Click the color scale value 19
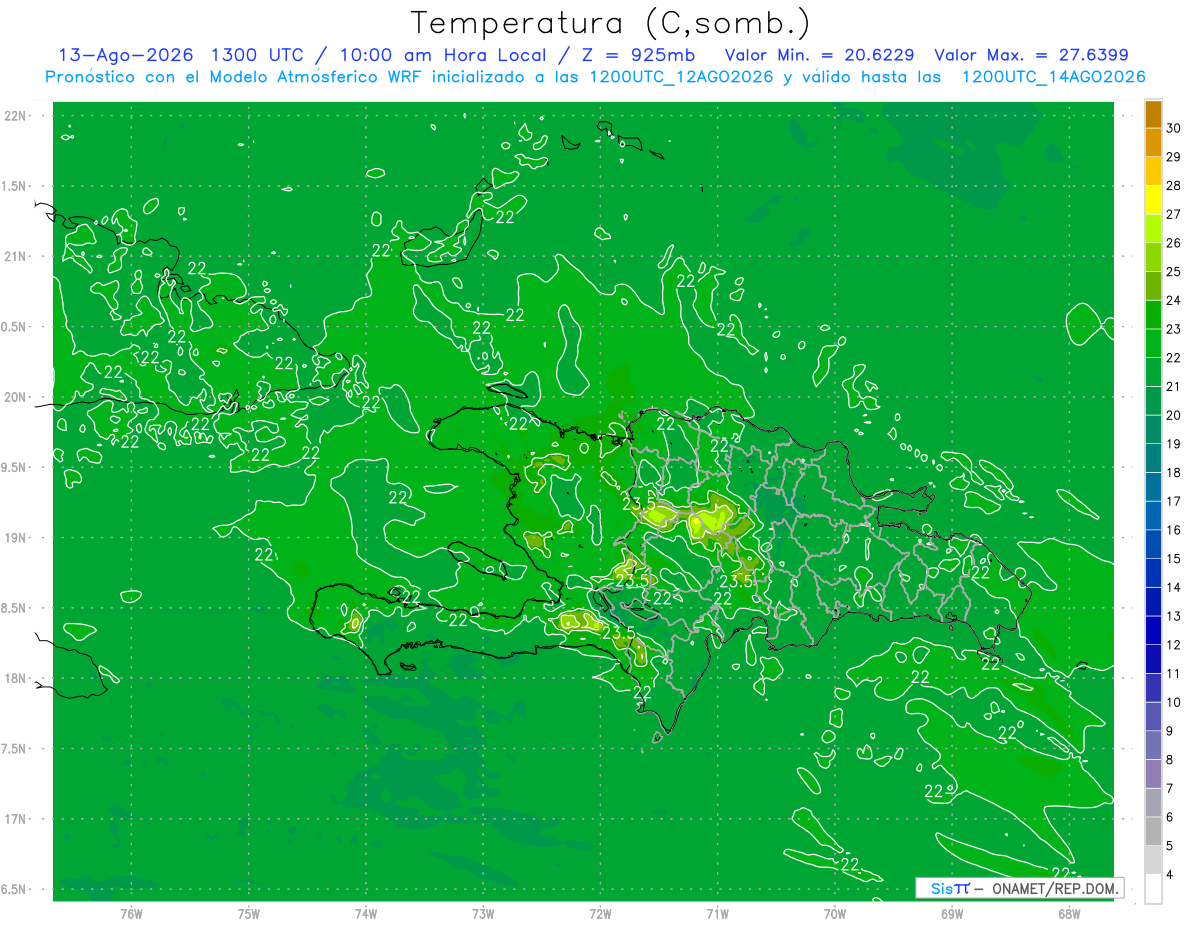The image size is (1200, 927). click(1174, 444)
